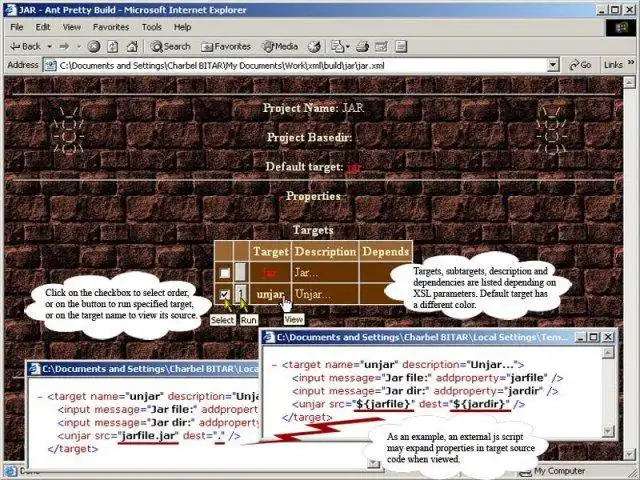The height and width of the screenshot is (480, 640).
Task: Open the Media toolbar button
Action: (280, 47)
